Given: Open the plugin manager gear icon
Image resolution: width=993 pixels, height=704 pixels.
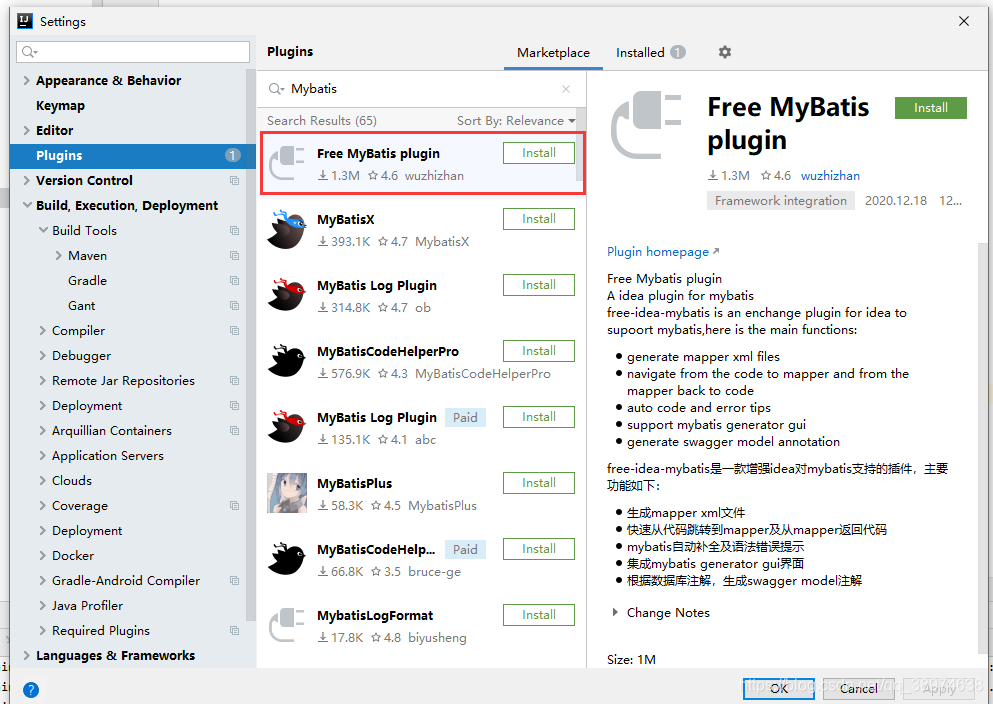Looking at the screenshot, I should [x=724, y=52].
